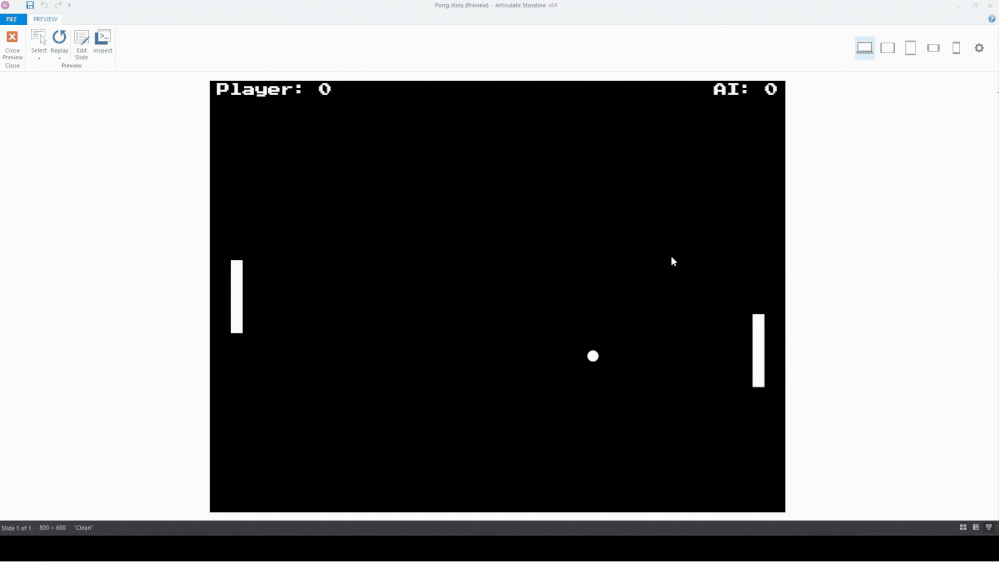Switch preview to tablet portrait view
Screen dimensions: 999x562
coord(910,48)
